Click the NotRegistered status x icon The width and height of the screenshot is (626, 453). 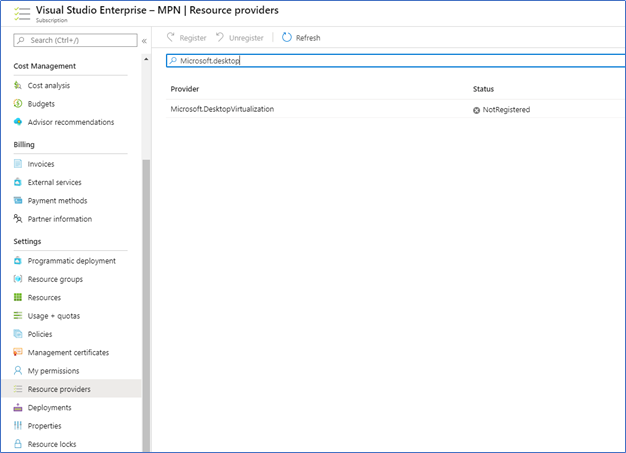476,110
